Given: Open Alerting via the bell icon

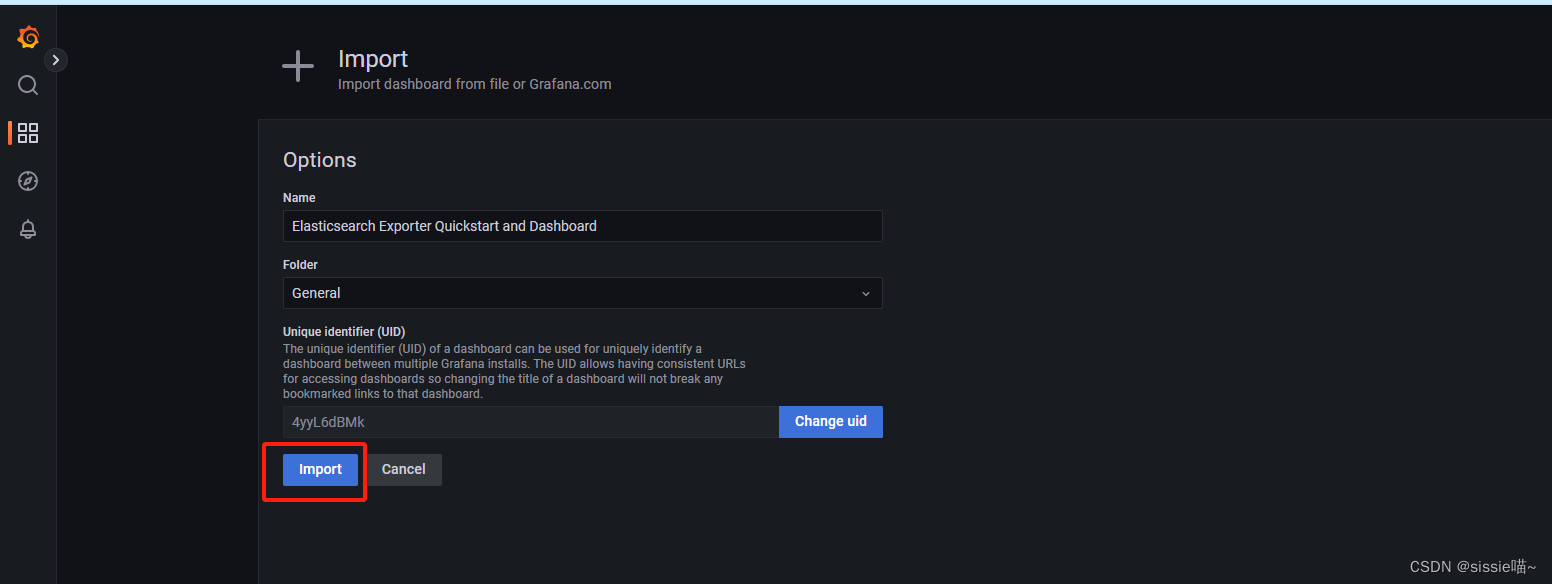Looking at the screenshot, I should pos(27,229).
